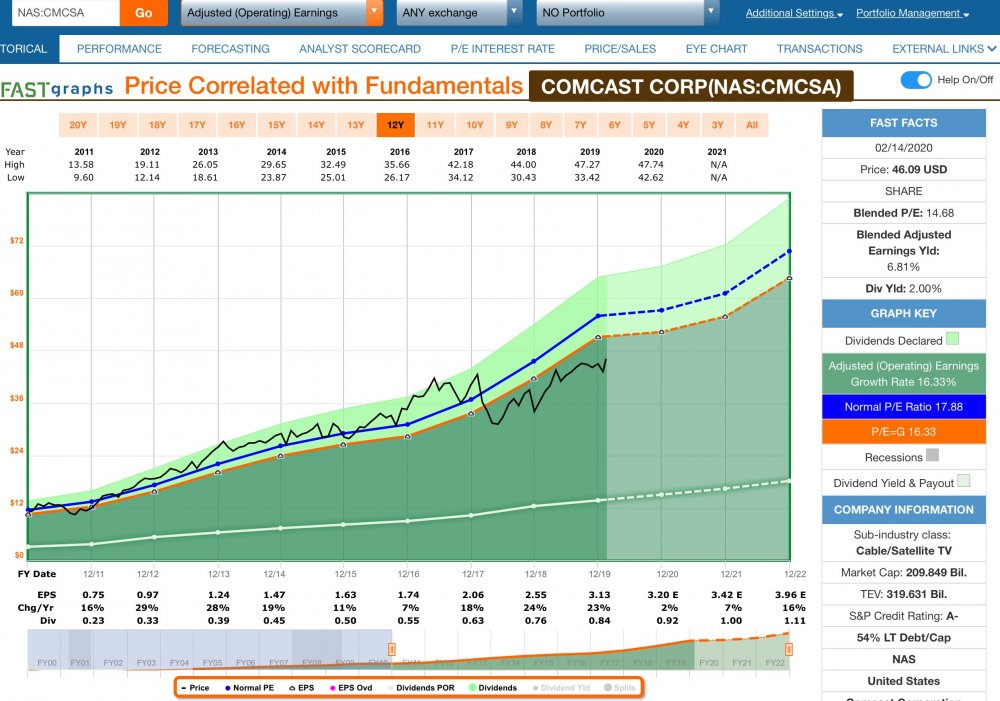The image size is (1000, 701).
Task: Select the 8Y time range button
Action: pos(546,125)
